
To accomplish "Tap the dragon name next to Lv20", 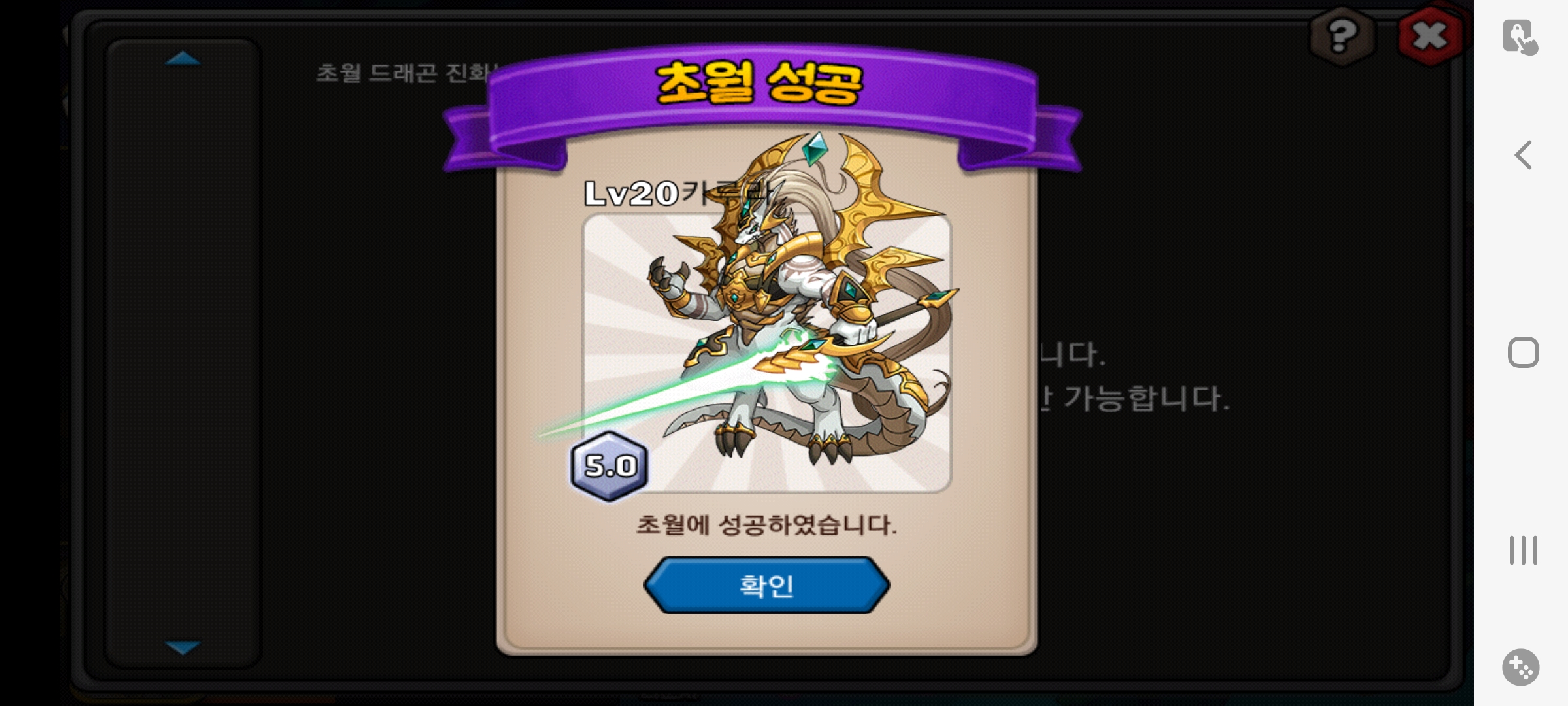I will click(725, 192).
